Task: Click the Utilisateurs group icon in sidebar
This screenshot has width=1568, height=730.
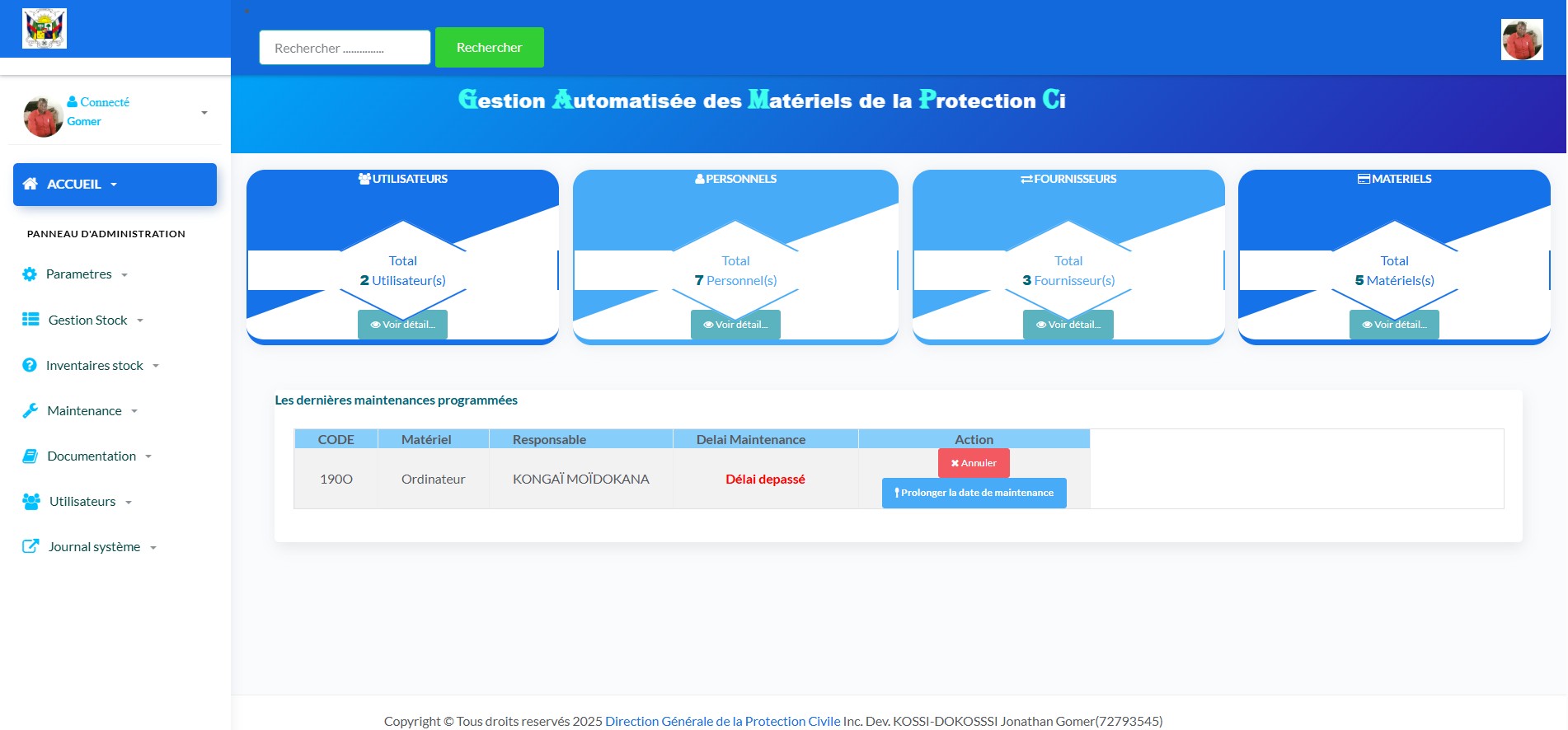Action: pos(31,501)
